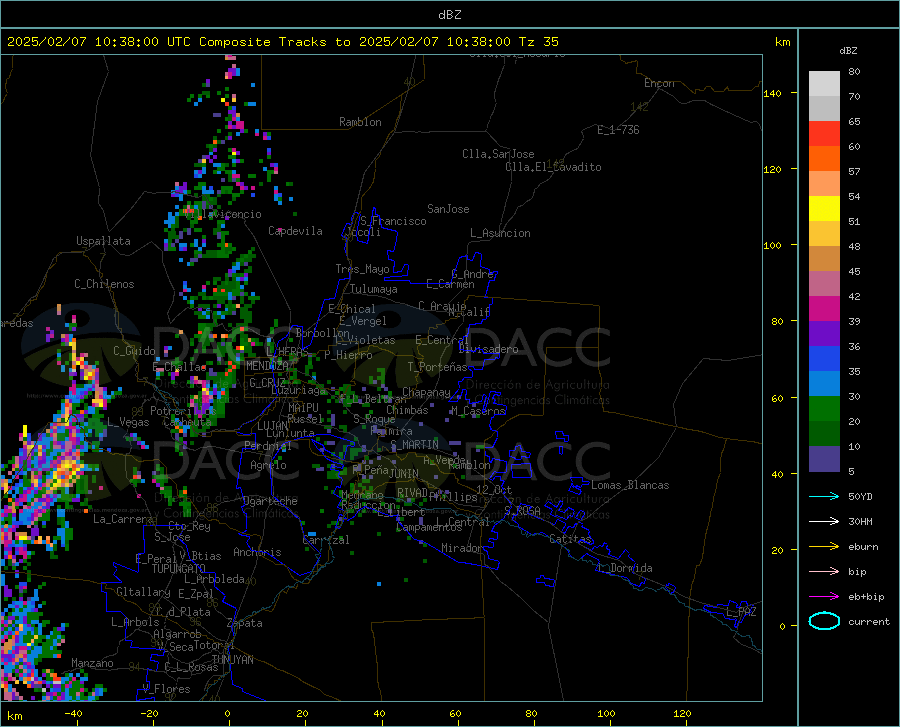Click the Ugarteche map label
This screenshot has width=900, height=727.
coord(270,501)
